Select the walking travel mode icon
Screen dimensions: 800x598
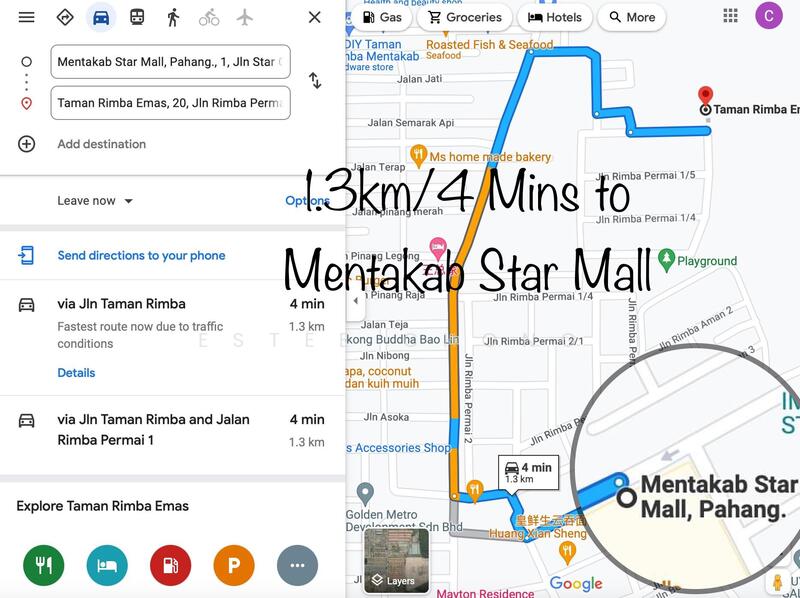pos(173,17)
